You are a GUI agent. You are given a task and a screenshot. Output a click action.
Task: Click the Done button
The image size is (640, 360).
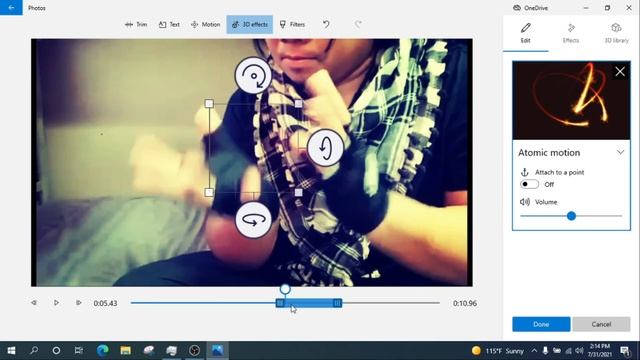(x=541, y=324)
